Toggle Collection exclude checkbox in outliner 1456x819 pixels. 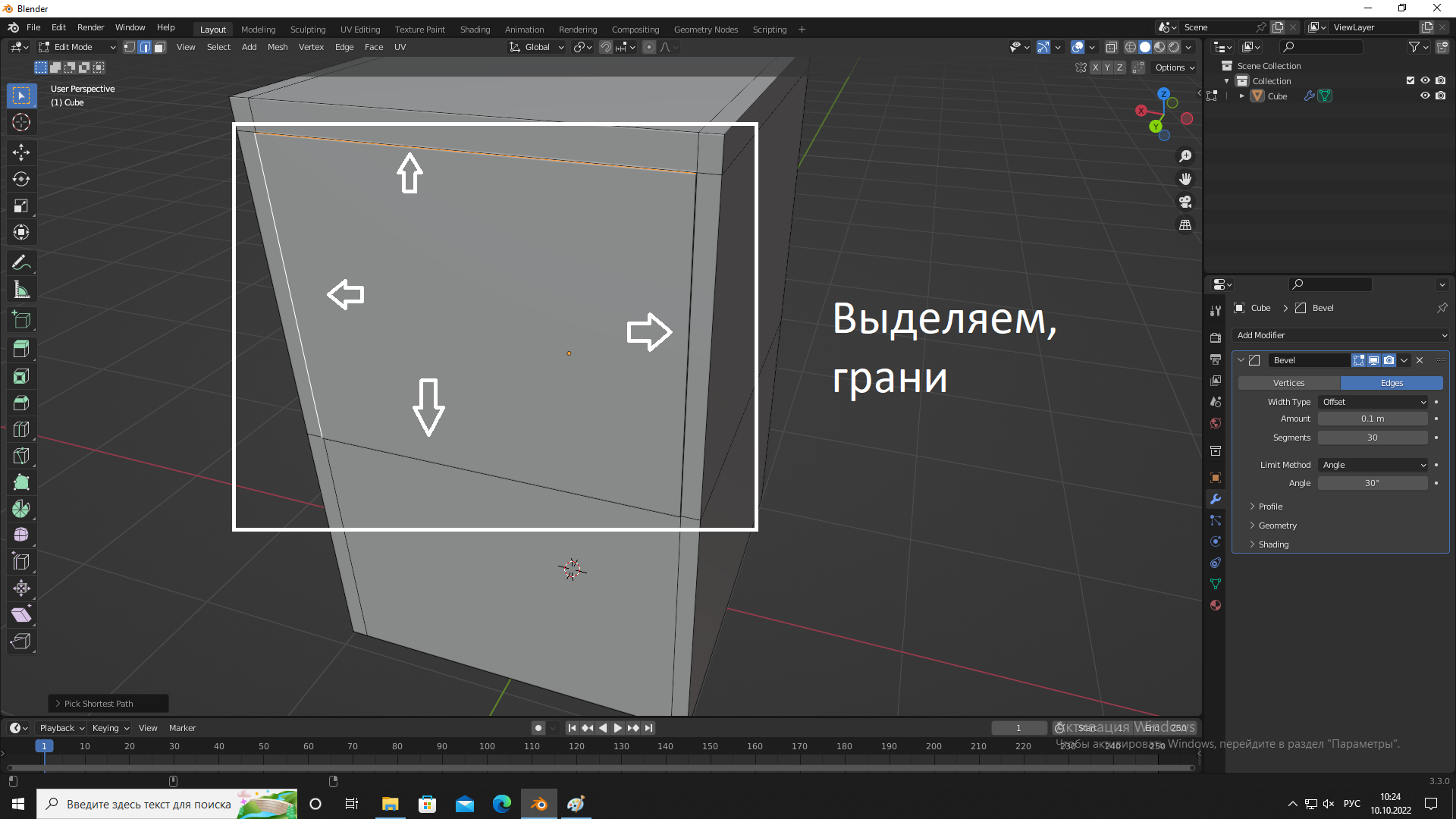point(1410,80)
